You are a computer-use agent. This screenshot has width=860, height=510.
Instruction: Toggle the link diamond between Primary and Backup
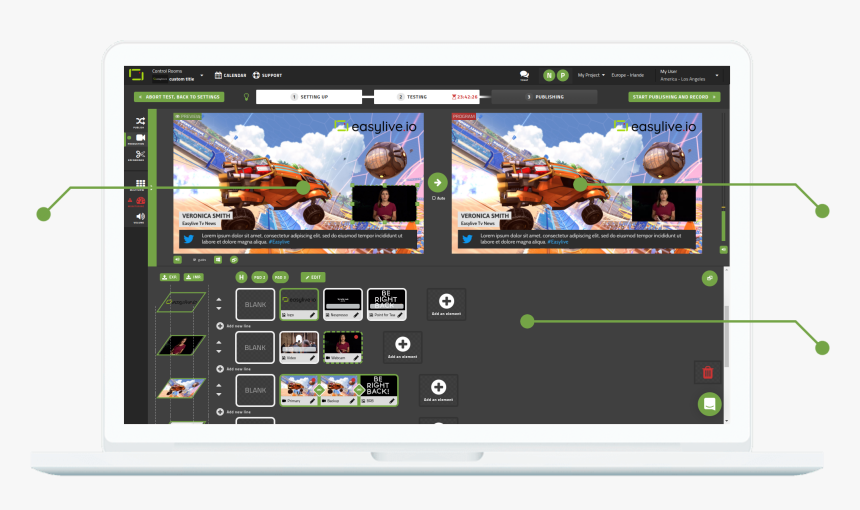[319, 390]
